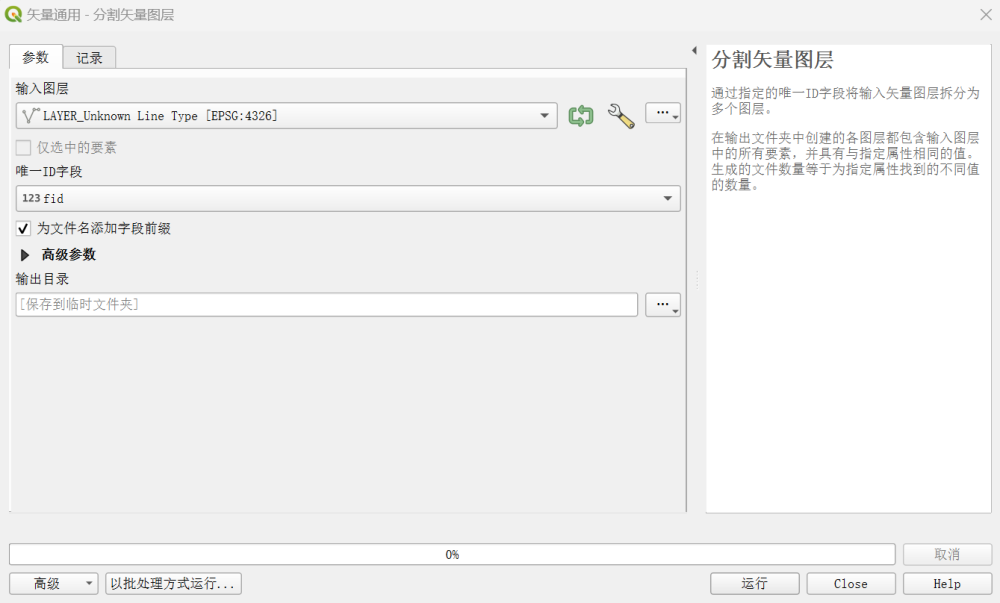Switch to the '参数' tab
Image resolution: width=1000 pixels, height=603 pixels.
[36, 57]
